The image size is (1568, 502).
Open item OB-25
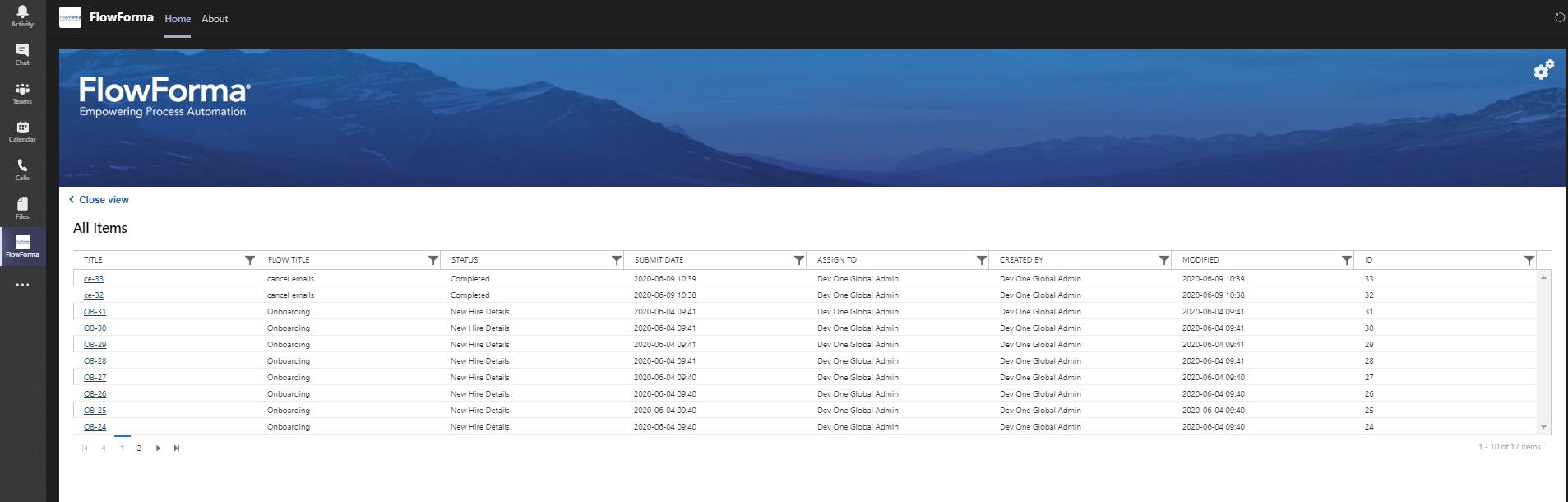95,411
